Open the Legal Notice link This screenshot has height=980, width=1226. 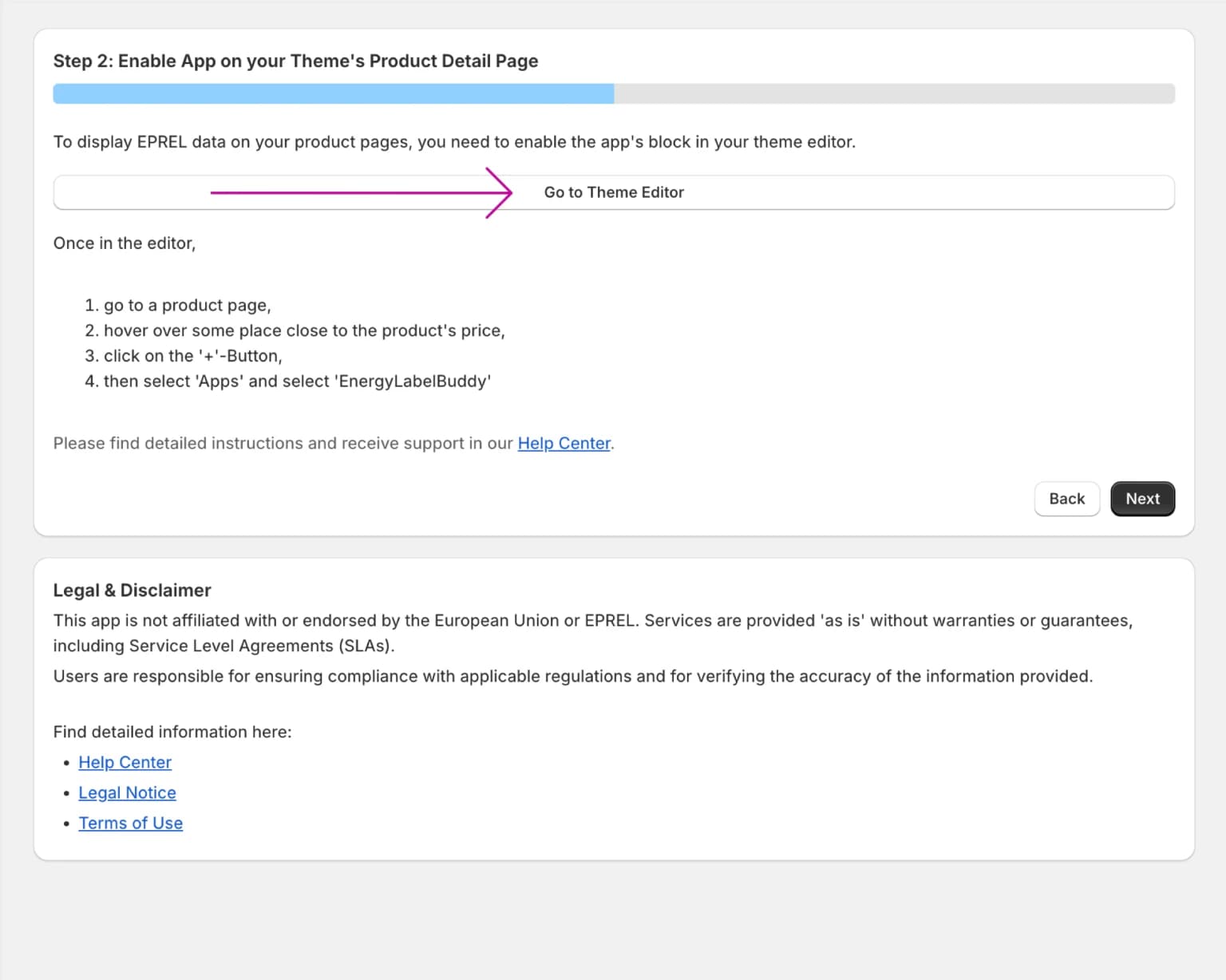pos(127,792)
